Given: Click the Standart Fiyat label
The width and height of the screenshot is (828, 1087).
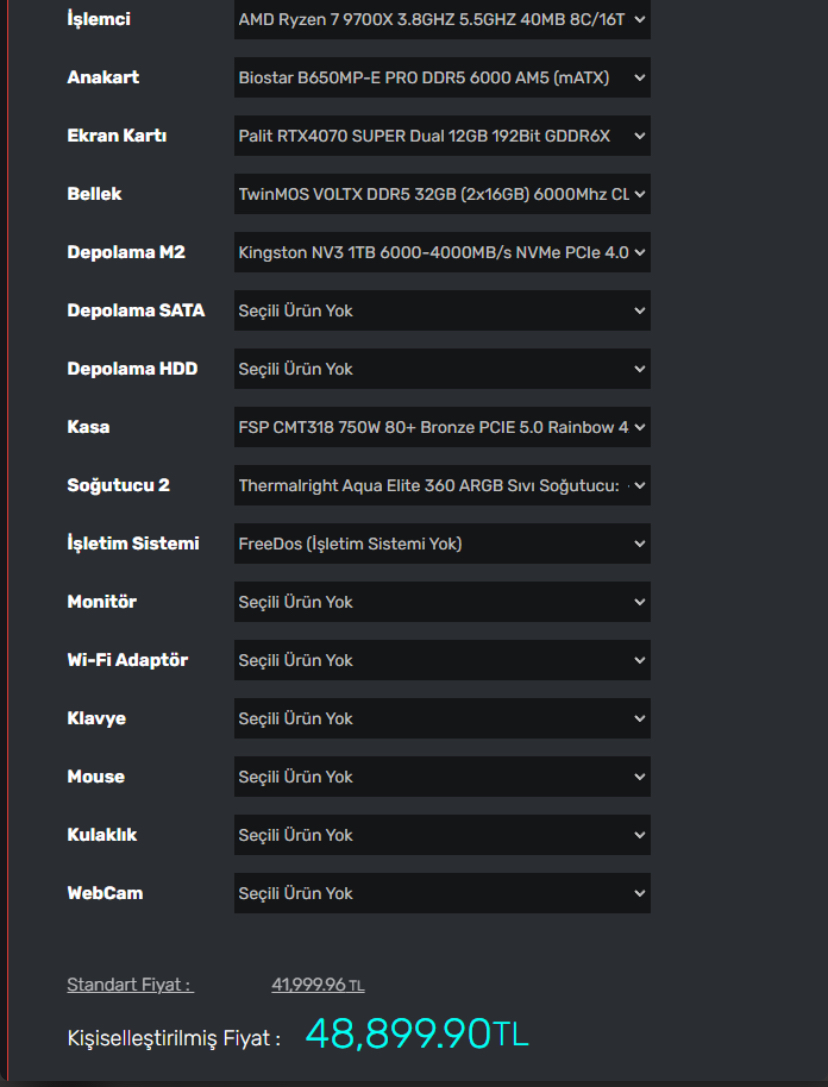Looking at the screenshot, I should 130,985.
